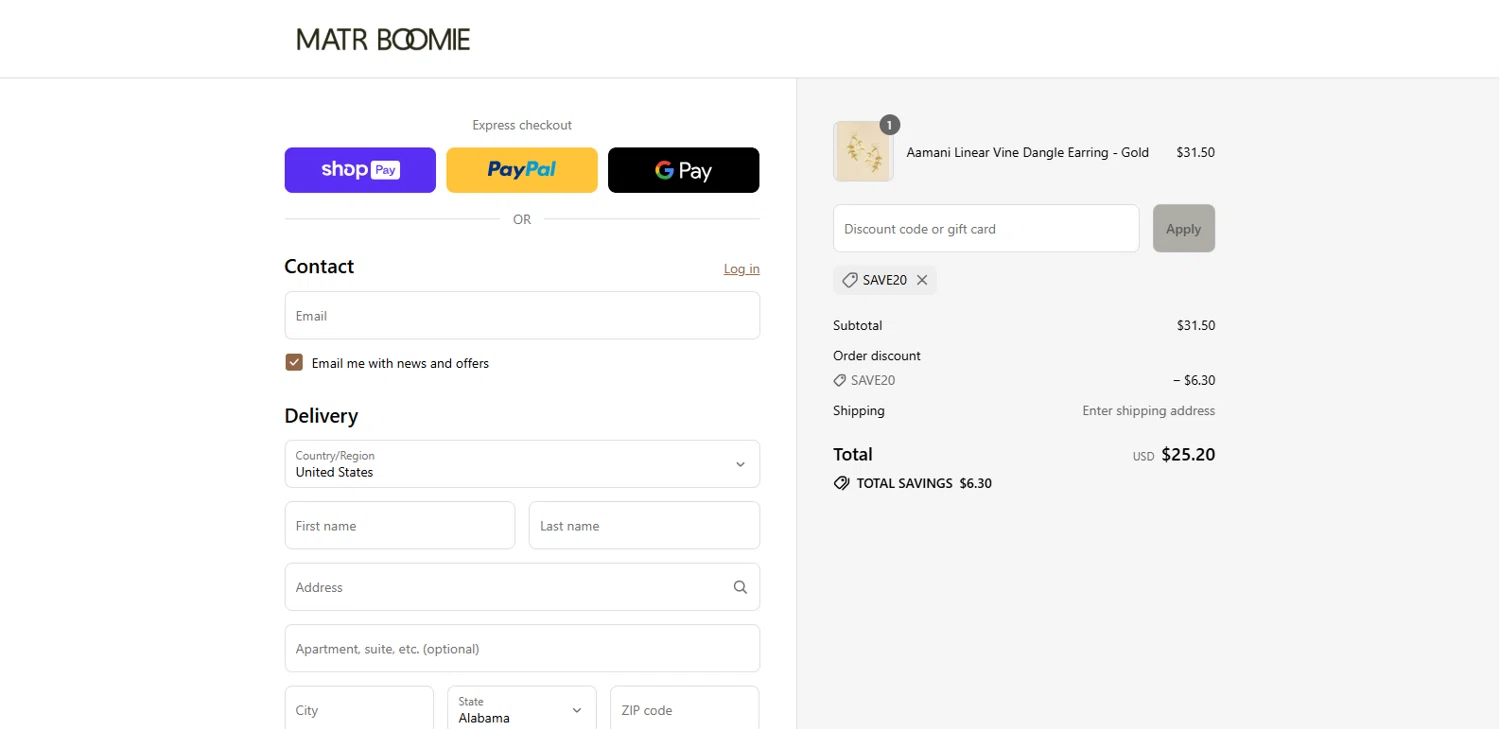1500x729 pixels.
Task: Click 'Aamani Linear Vine Dangle Earring - Gold' text
Action: tap(1027, 152)
